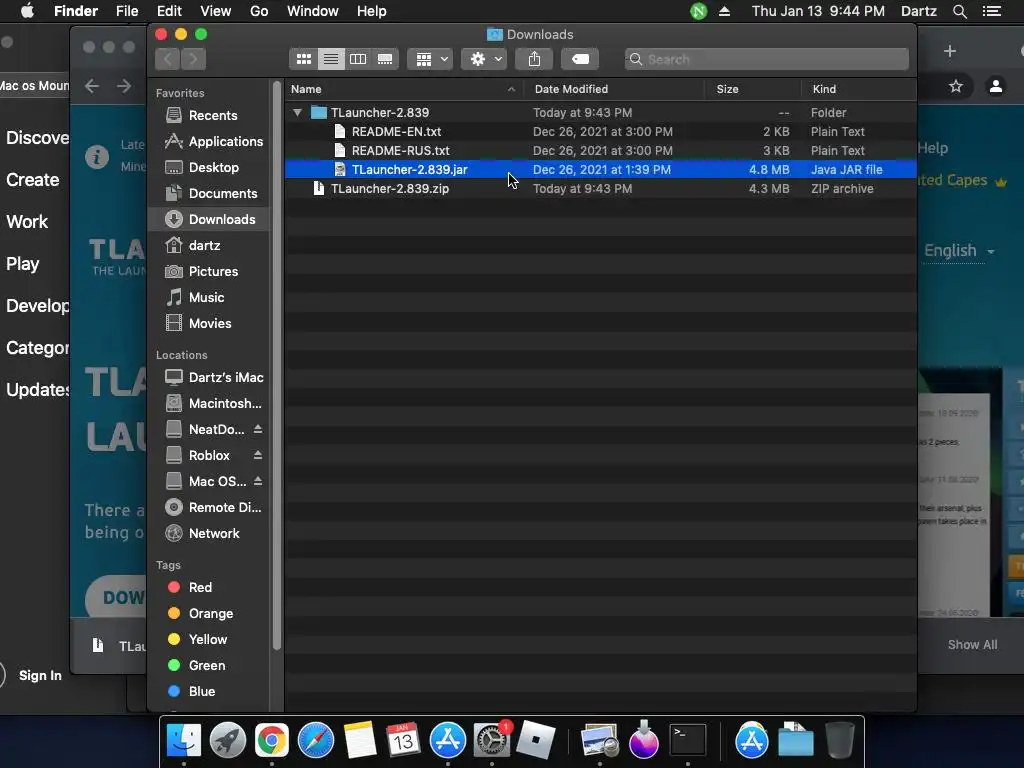Switch Finder to list view
Screen dimensions: 1024x768
[331, 59]
